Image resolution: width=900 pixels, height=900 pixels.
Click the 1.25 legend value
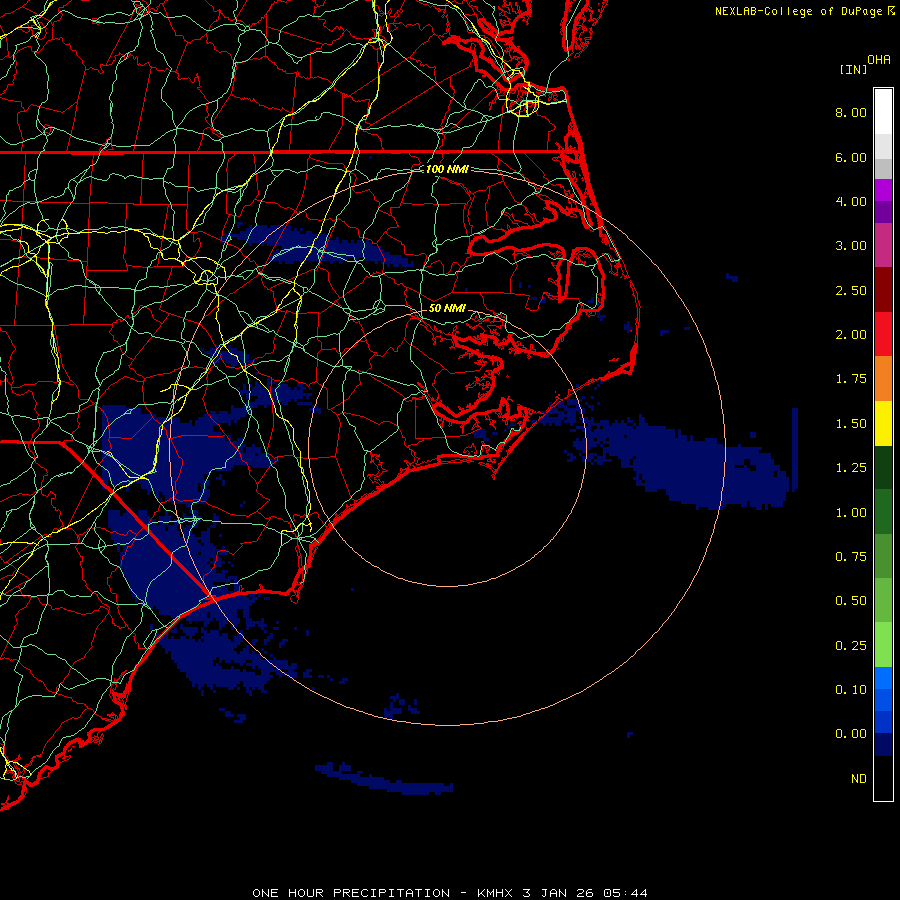(851, 468)
